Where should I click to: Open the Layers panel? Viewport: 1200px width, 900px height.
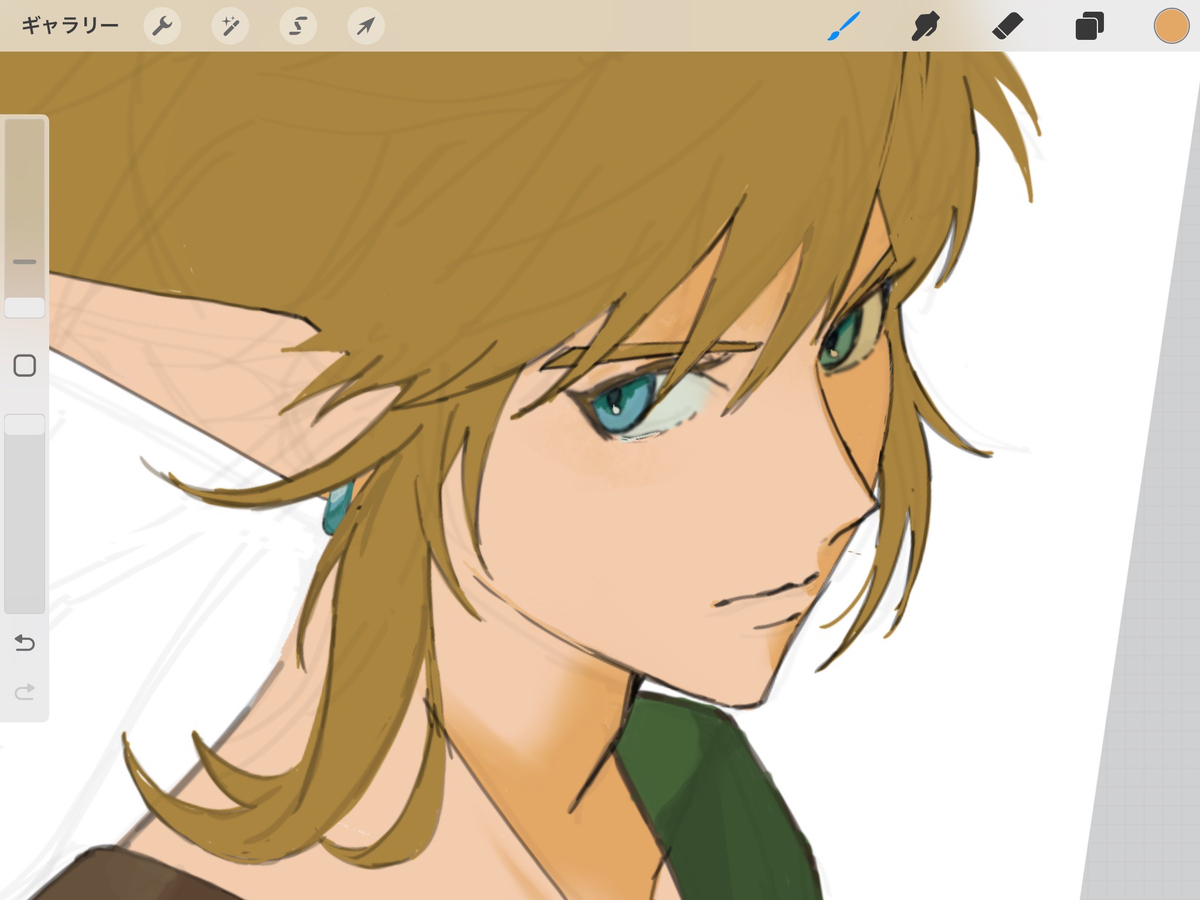(1089, 26)
